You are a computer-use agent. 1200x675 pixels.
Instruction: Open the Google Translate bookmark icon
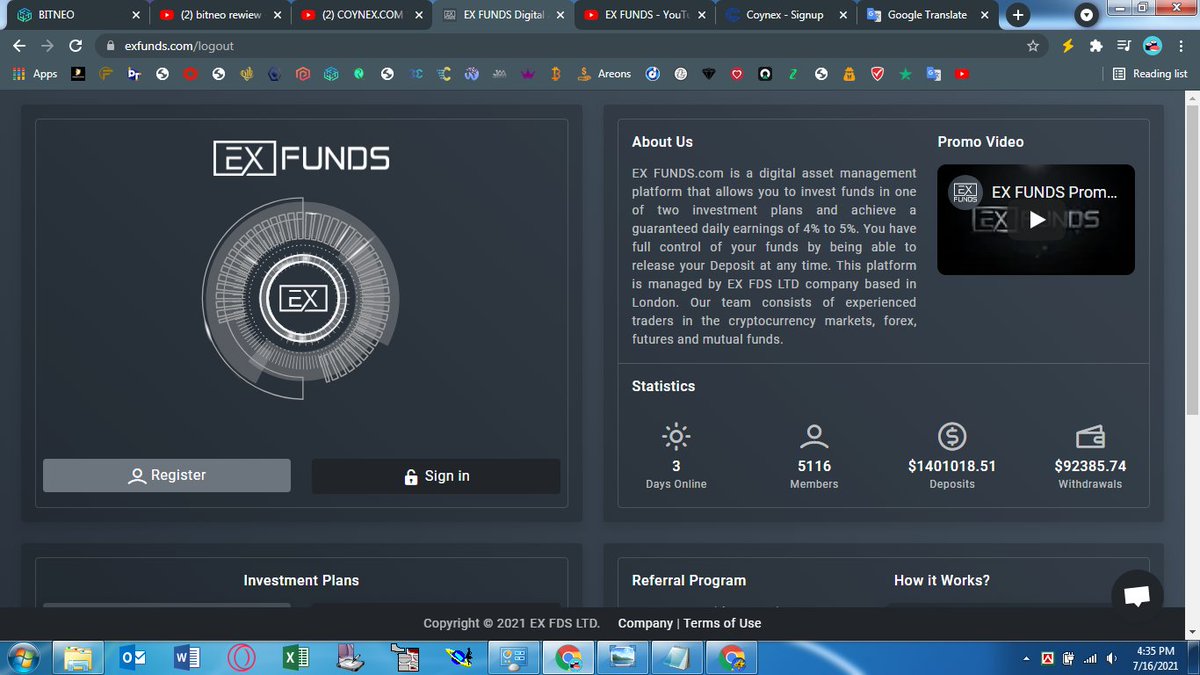pos(934,74)
